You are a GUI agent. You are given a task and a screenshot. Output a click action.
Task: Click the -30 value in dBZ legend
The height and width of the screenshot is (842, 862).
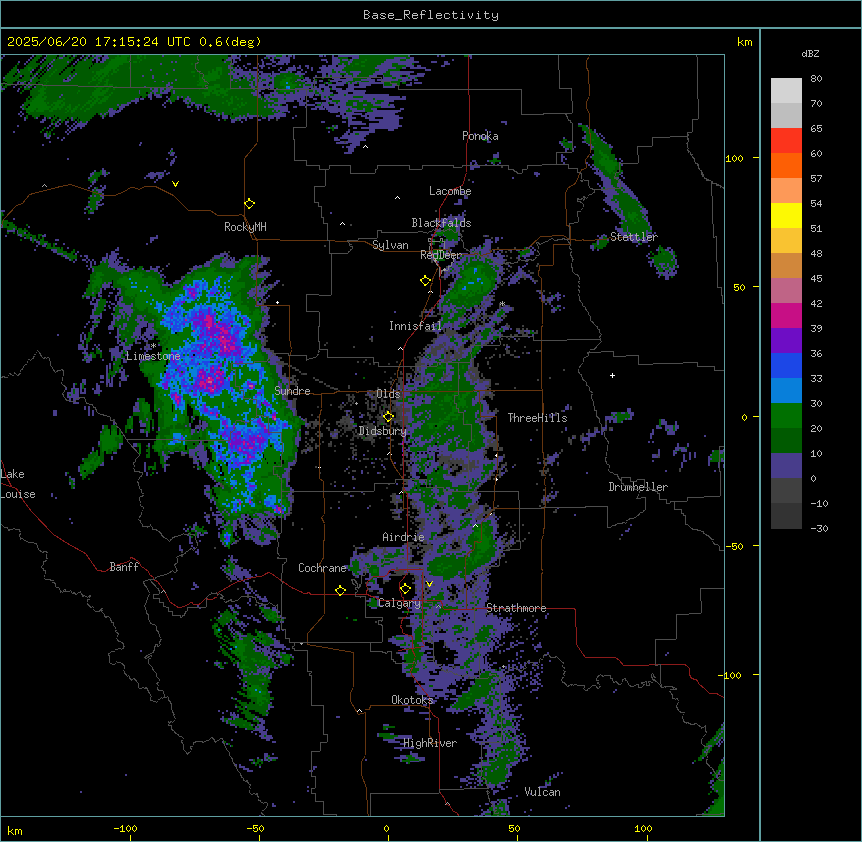819,528
